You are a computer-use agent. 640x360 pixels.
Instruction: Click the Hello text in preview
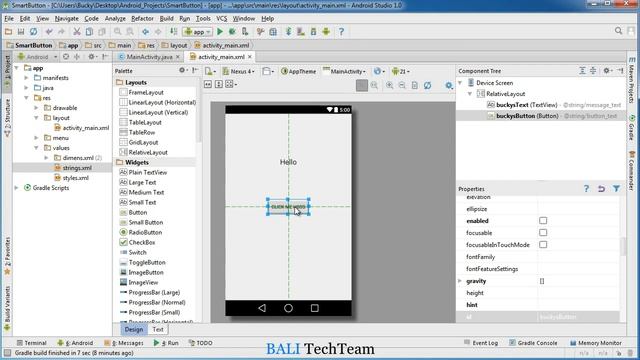tap(288, 162)
